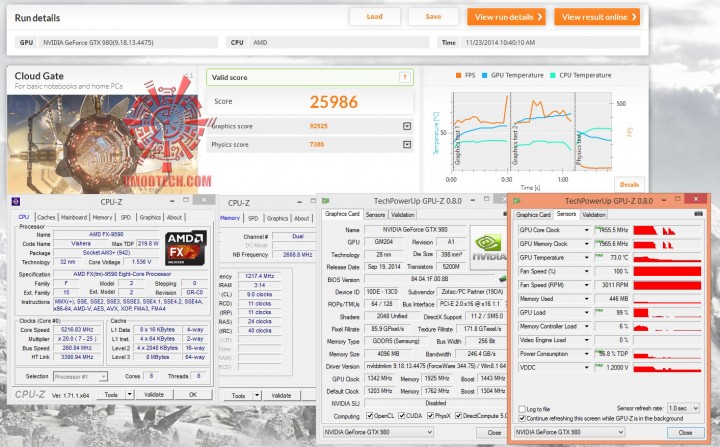The height and width of the screenshot is (447, 720).
Task: Click the GPU-Z Sensors window title bar icon
Action: tap(517, 201)
